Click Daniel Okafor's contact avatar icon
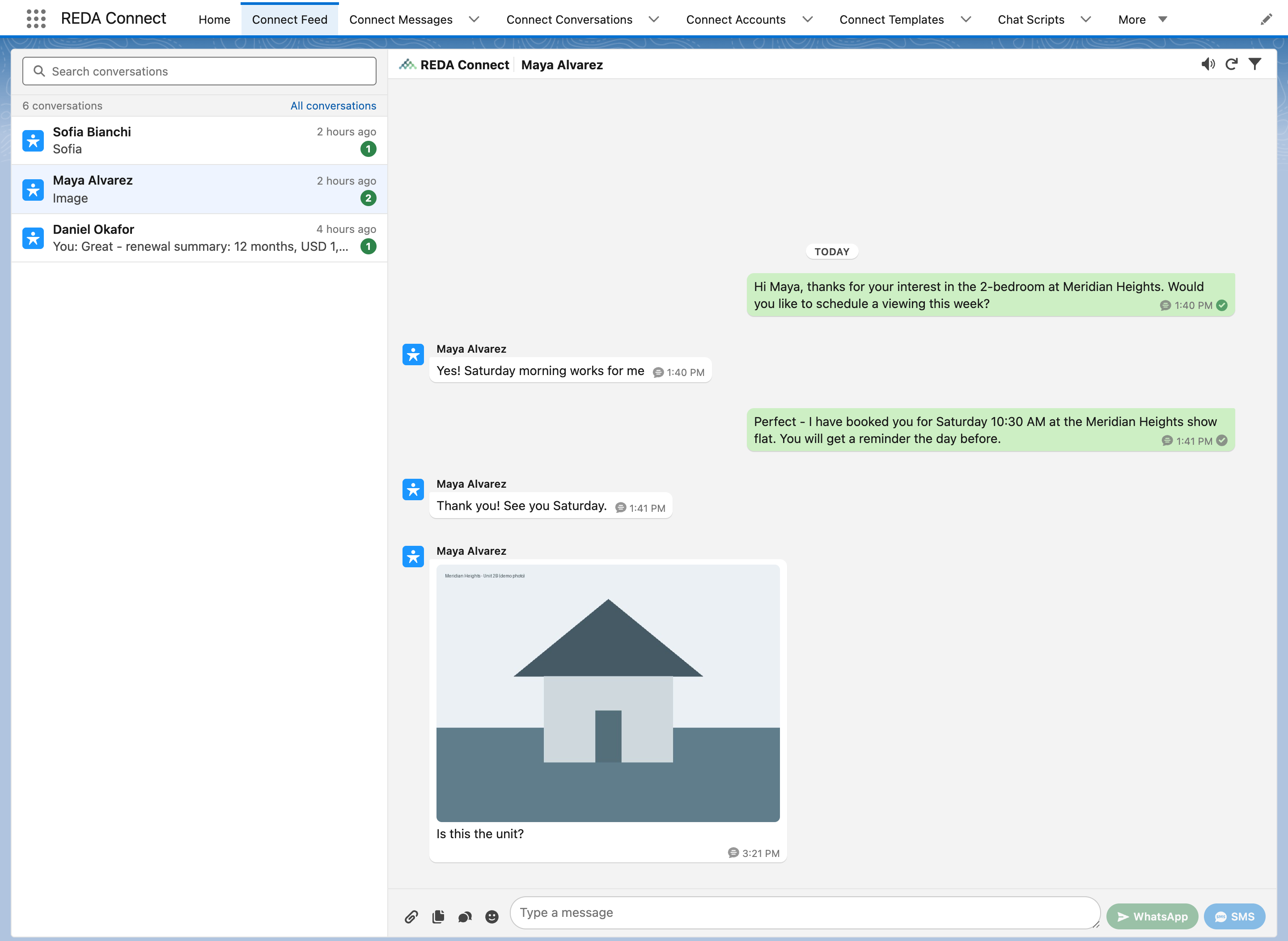The width and height of the screenshot is (1288, 941). tap(33, 238)
